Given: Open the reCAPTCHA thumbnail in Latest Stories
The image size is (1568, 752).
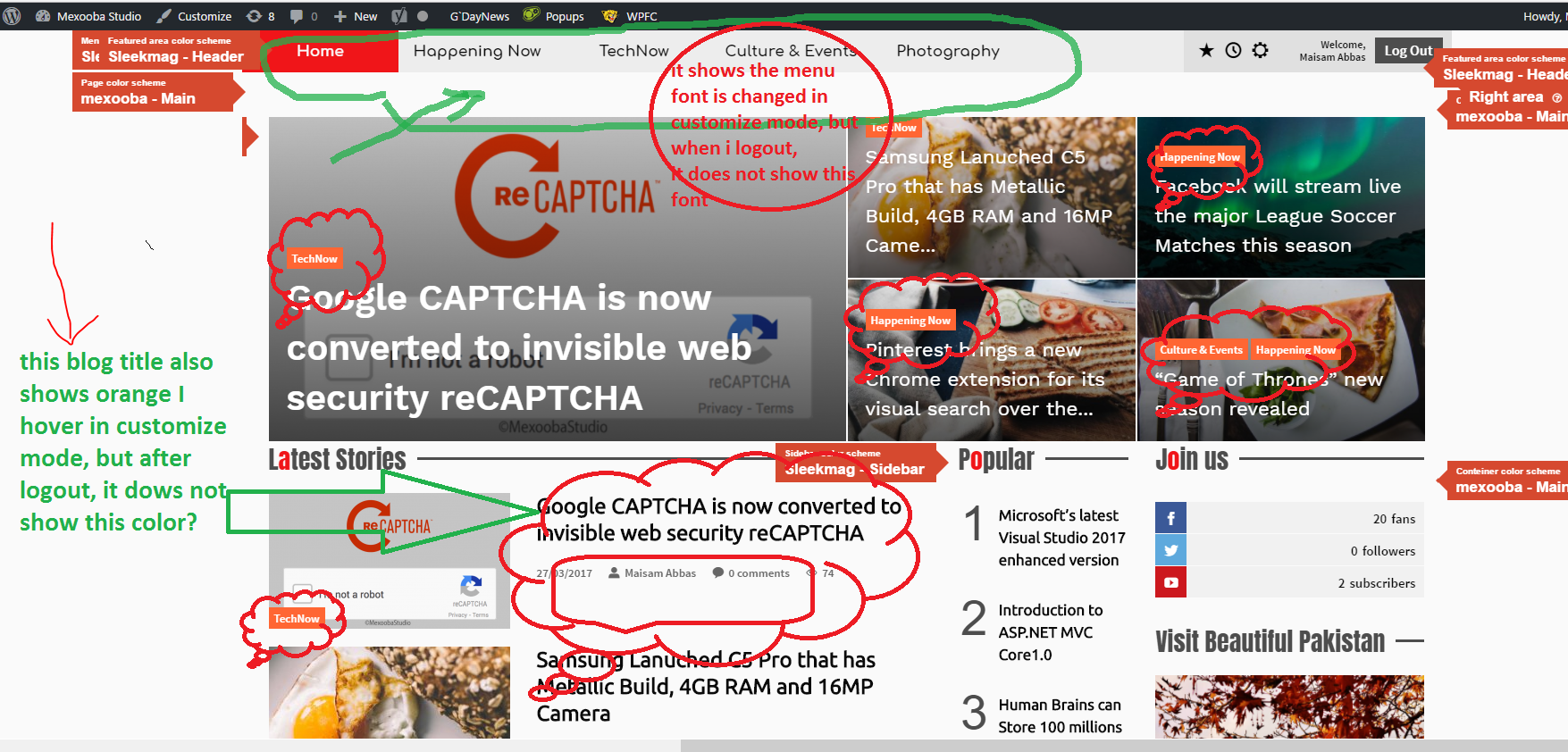Looking at the screenshot, I should coord(390,560).
